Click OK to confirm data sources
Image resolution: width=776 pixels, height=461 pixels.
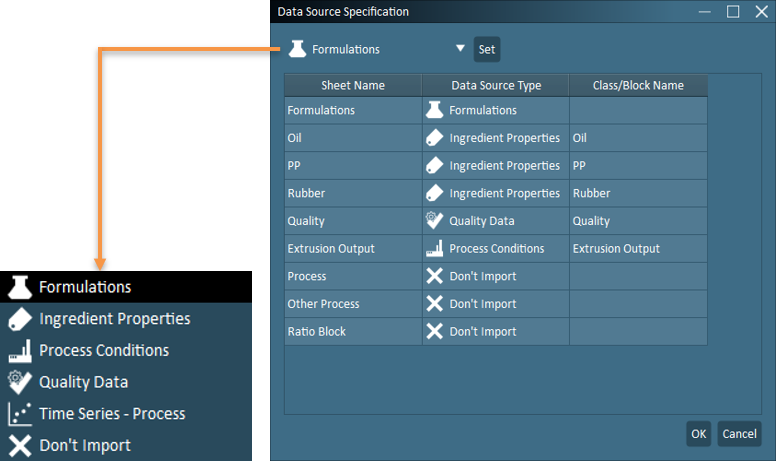(x=698, y=434)
